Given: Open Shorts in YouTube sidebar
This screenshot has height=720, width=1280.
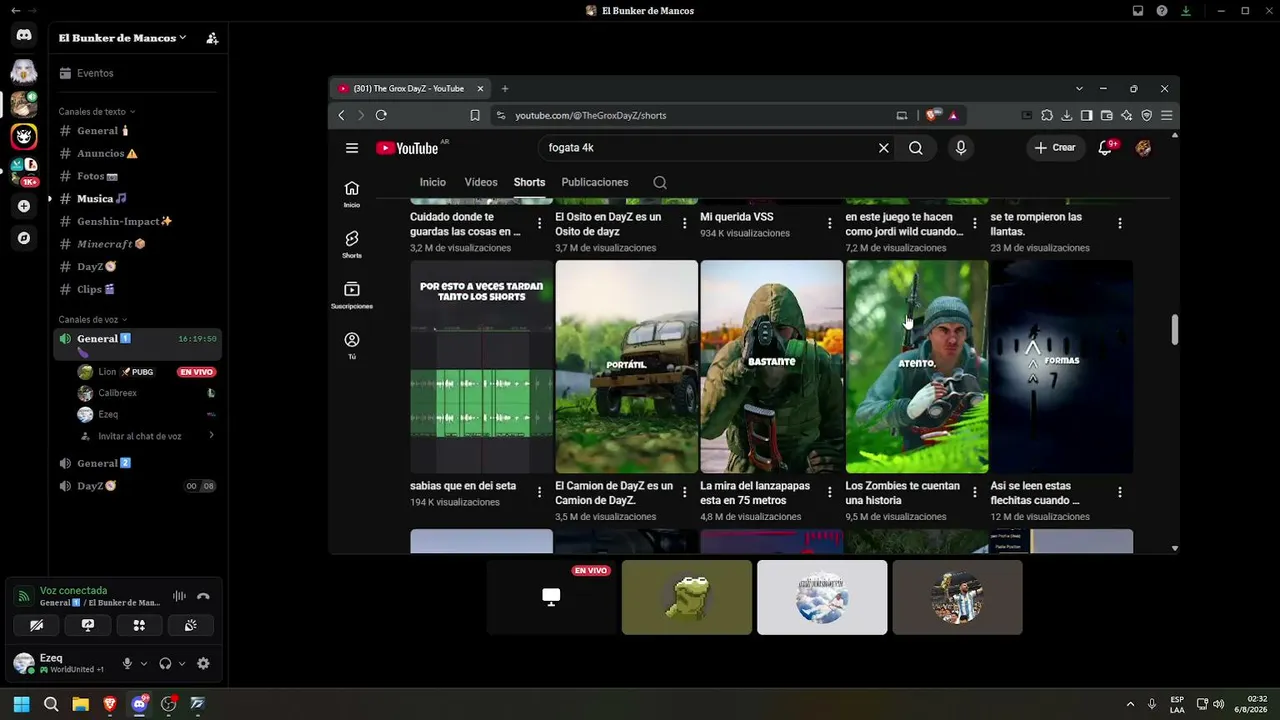Looking at the screenshot, I should (352, 245).
